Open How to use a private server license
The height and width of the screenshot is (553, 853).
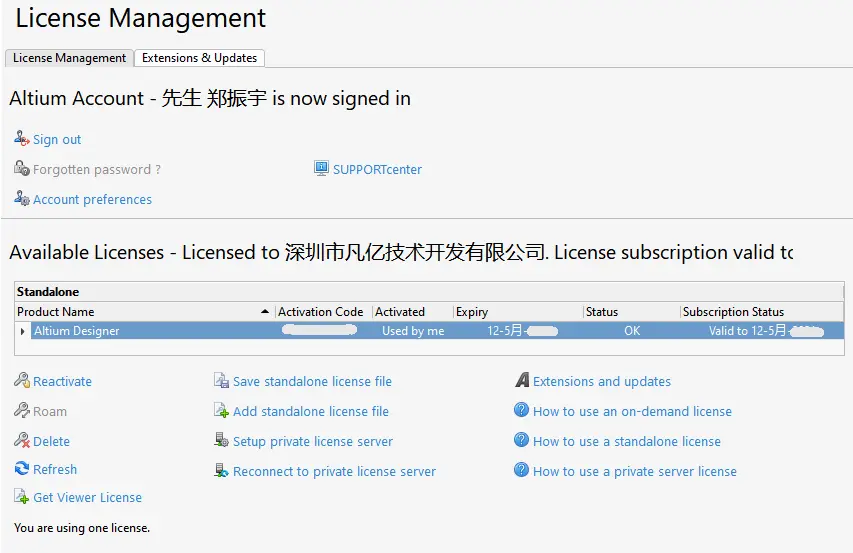pyautogui.click(x=635, y=471)
